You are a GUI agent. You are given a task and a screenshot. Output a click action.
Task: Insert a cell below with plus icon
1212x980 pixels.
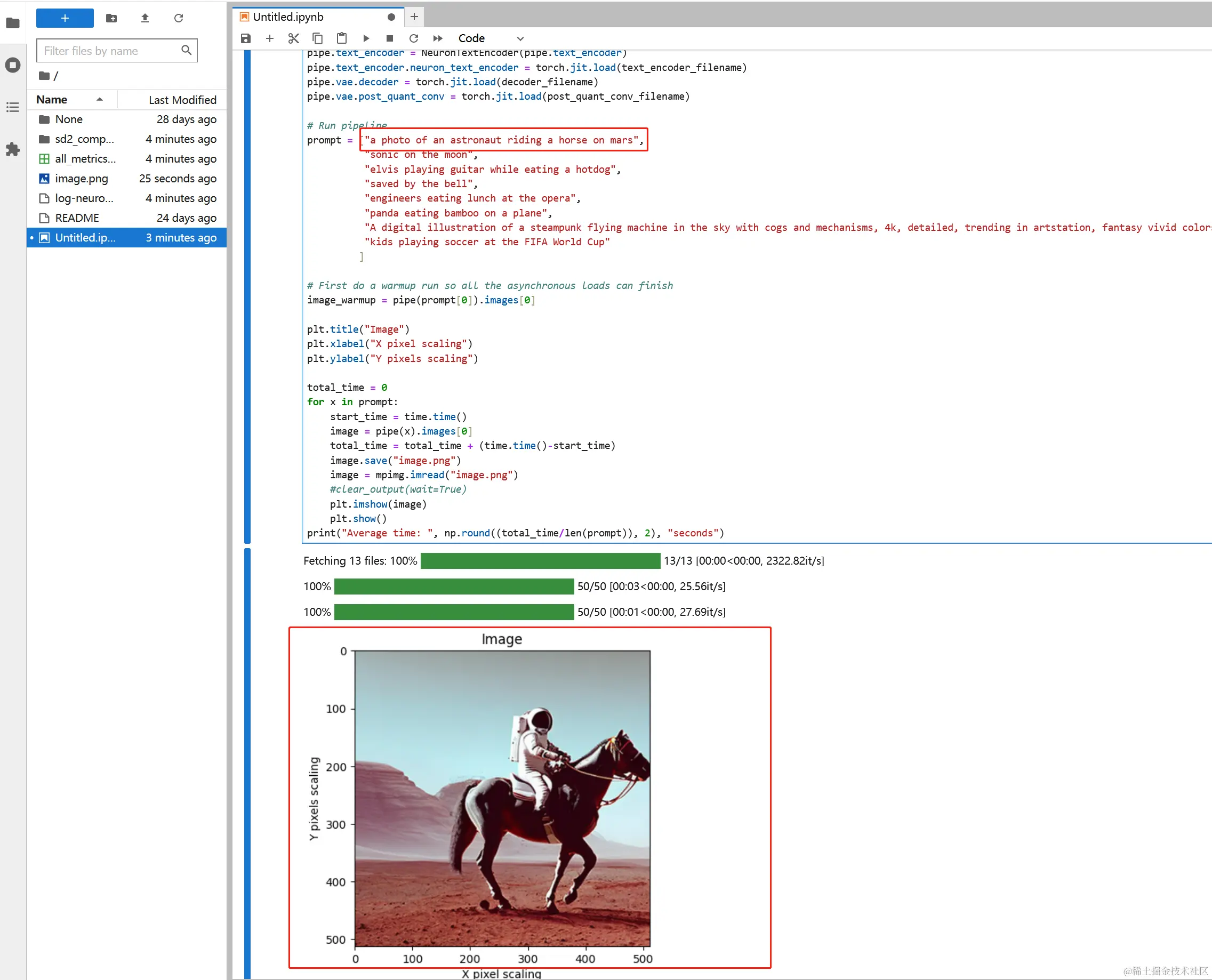269,38
